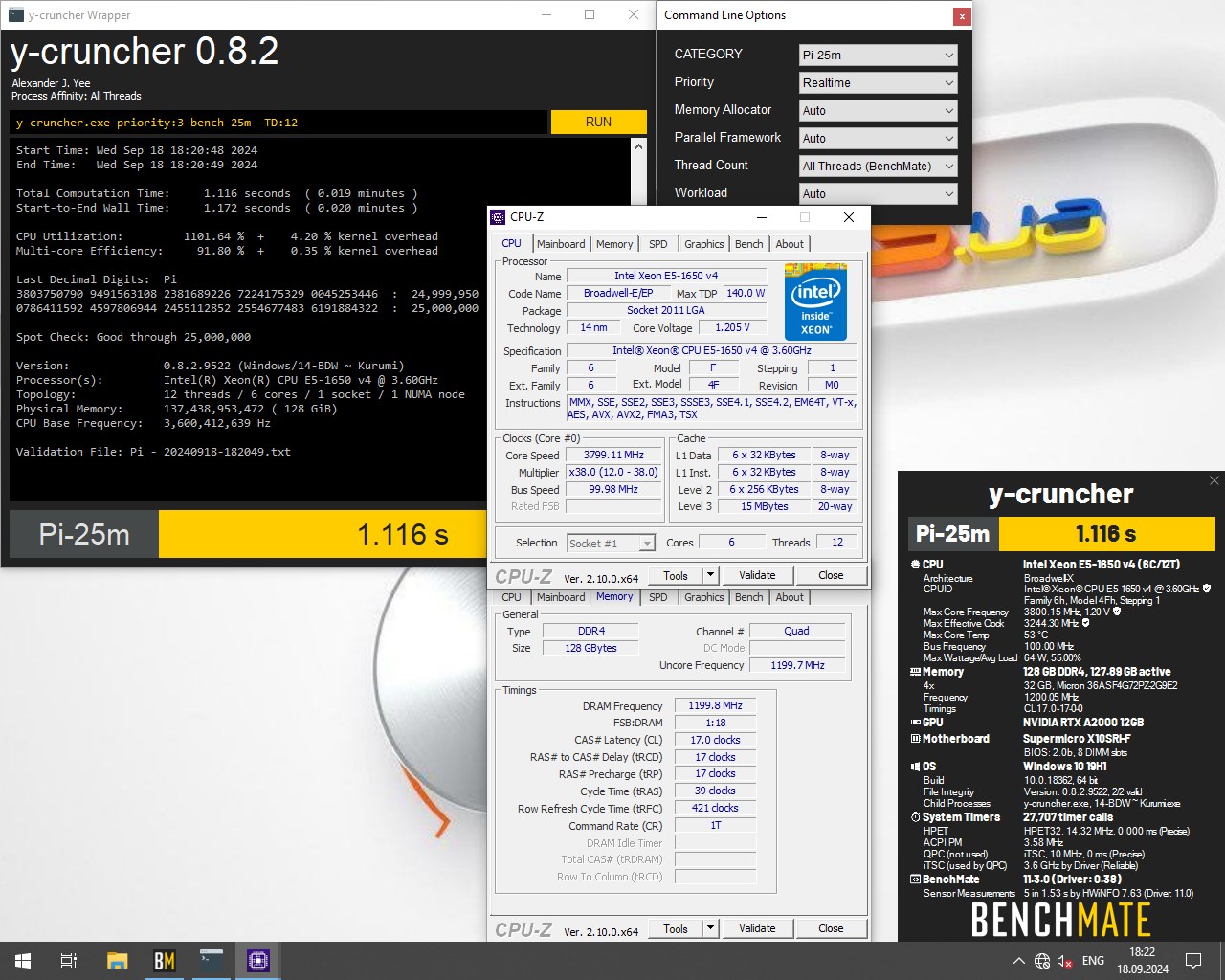
Task: Click the console scrollbar up arrow
Action: 638,146
